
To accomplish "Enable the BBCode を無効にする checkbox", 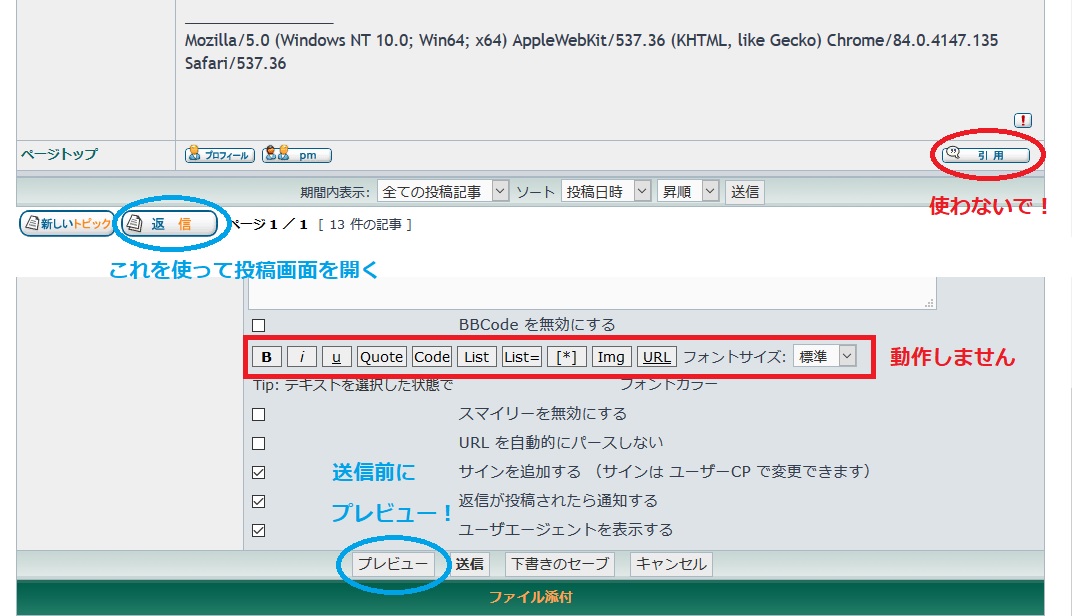I will tap(259, 325).
